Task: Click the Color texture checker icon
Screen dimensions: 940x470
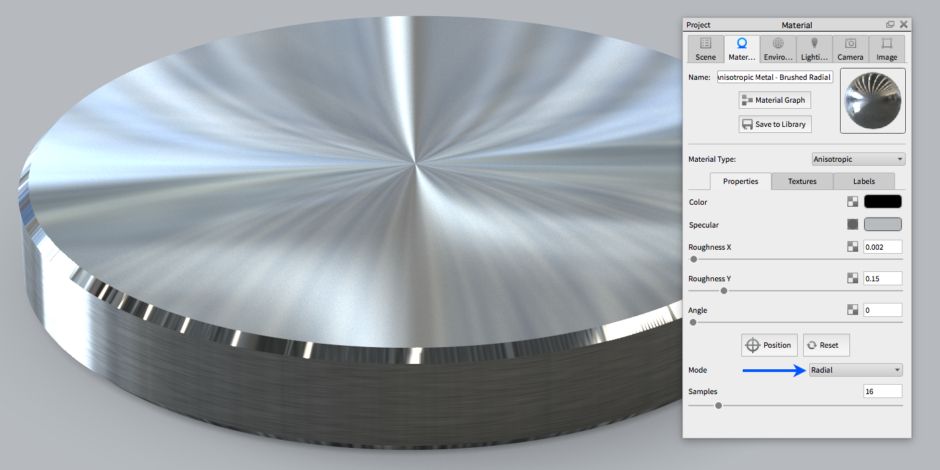Action: point(852,202)
